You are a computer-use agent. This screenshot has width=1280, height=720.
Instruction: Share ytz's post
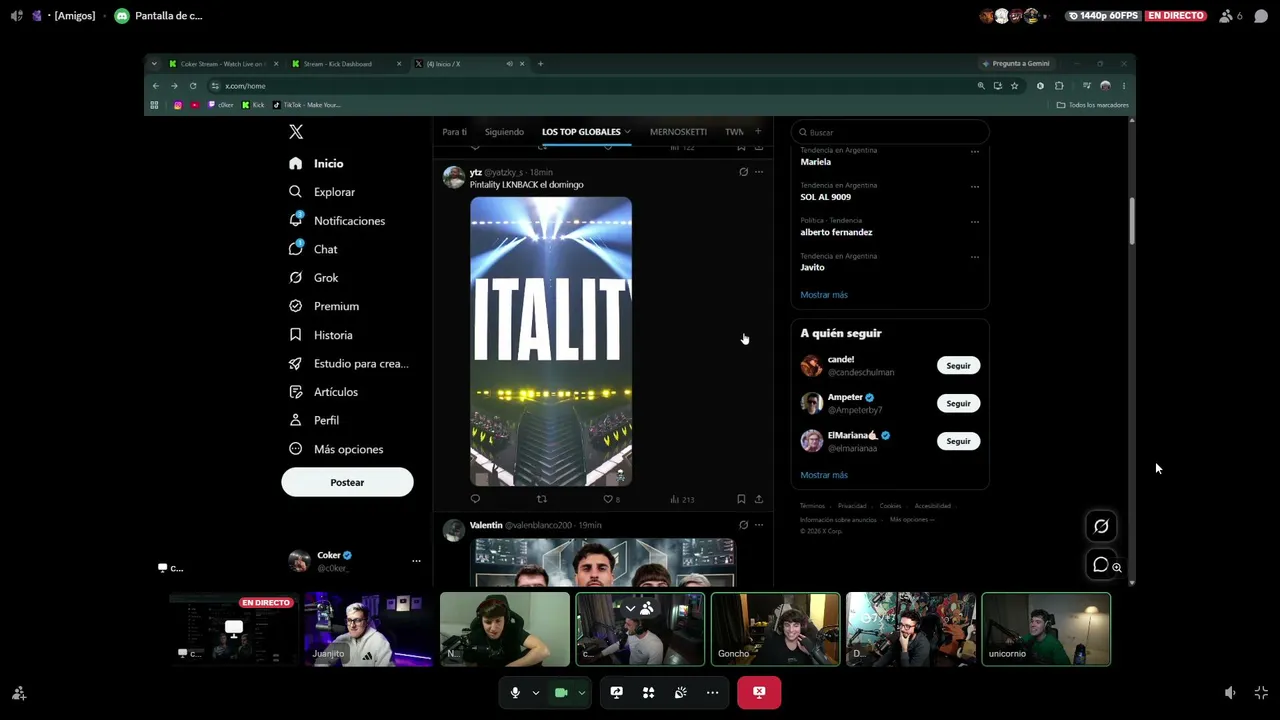(759, 499)
